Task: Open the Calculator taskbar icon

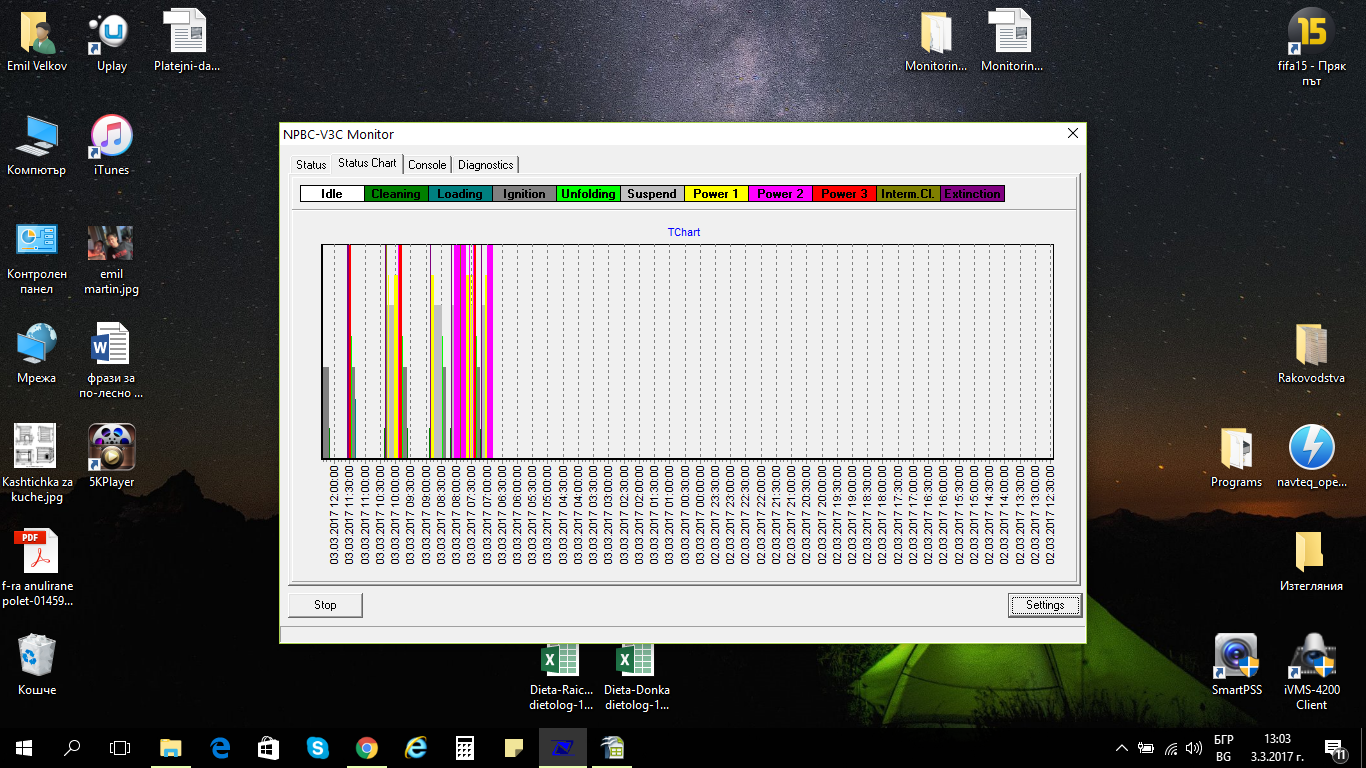Action: coord(465,747)
